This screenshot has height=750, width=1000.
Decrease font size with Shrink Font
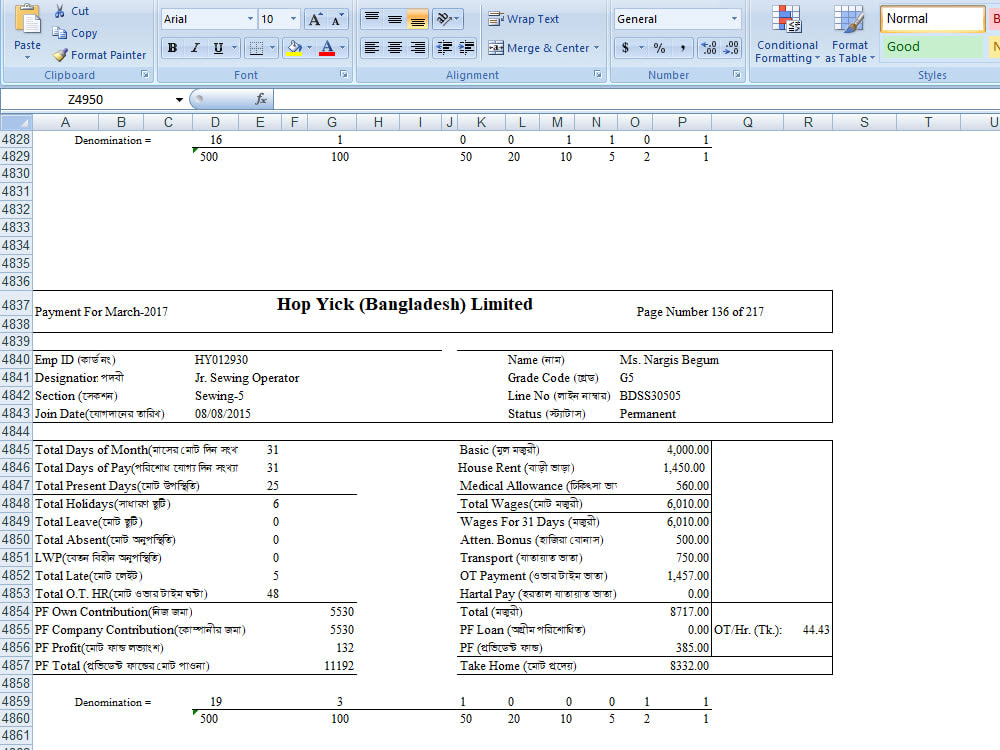[x=336, y=19]
